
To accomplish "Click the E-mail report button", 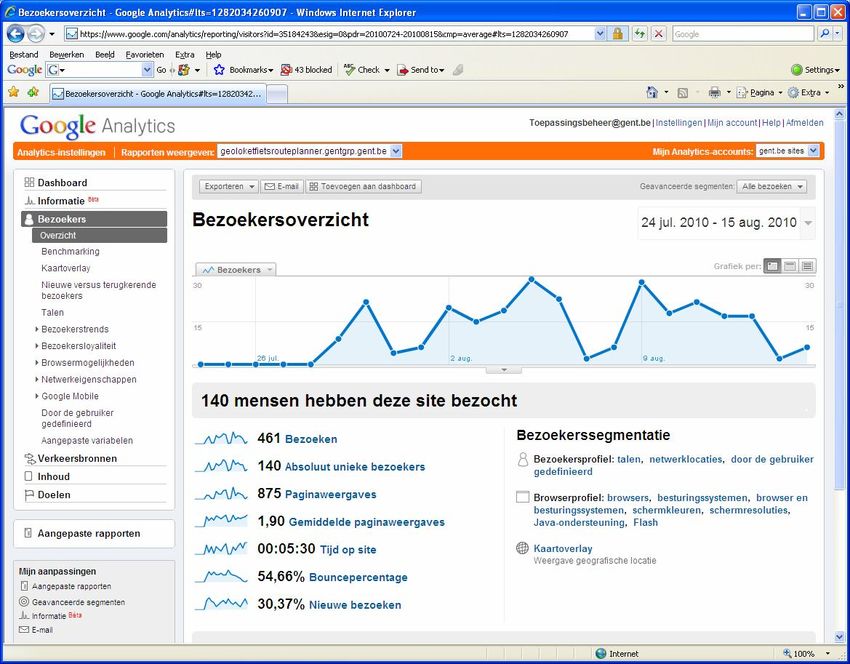I will (x=282, y=186).
